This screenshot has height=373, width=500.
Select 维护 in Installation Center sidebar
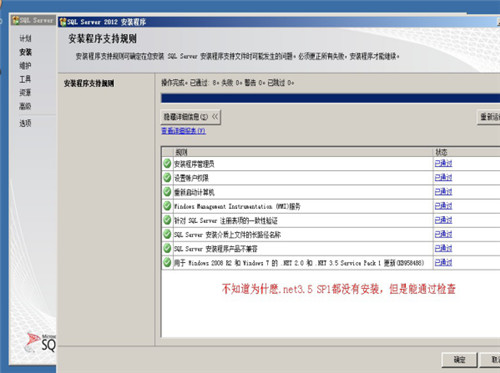point(25,66)
